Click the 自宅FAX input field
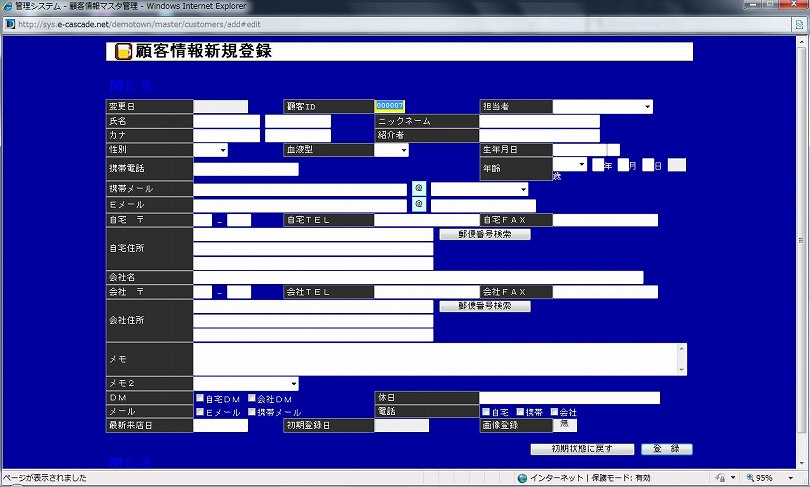This screenshot has width=810, height=487. click(x=605, y=220)
